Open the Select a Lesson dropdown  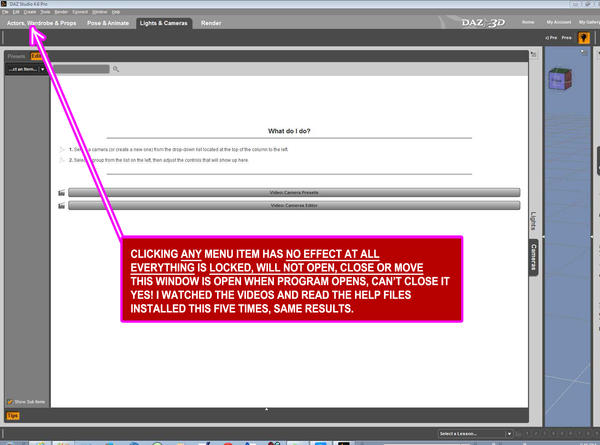pos(475,434)
